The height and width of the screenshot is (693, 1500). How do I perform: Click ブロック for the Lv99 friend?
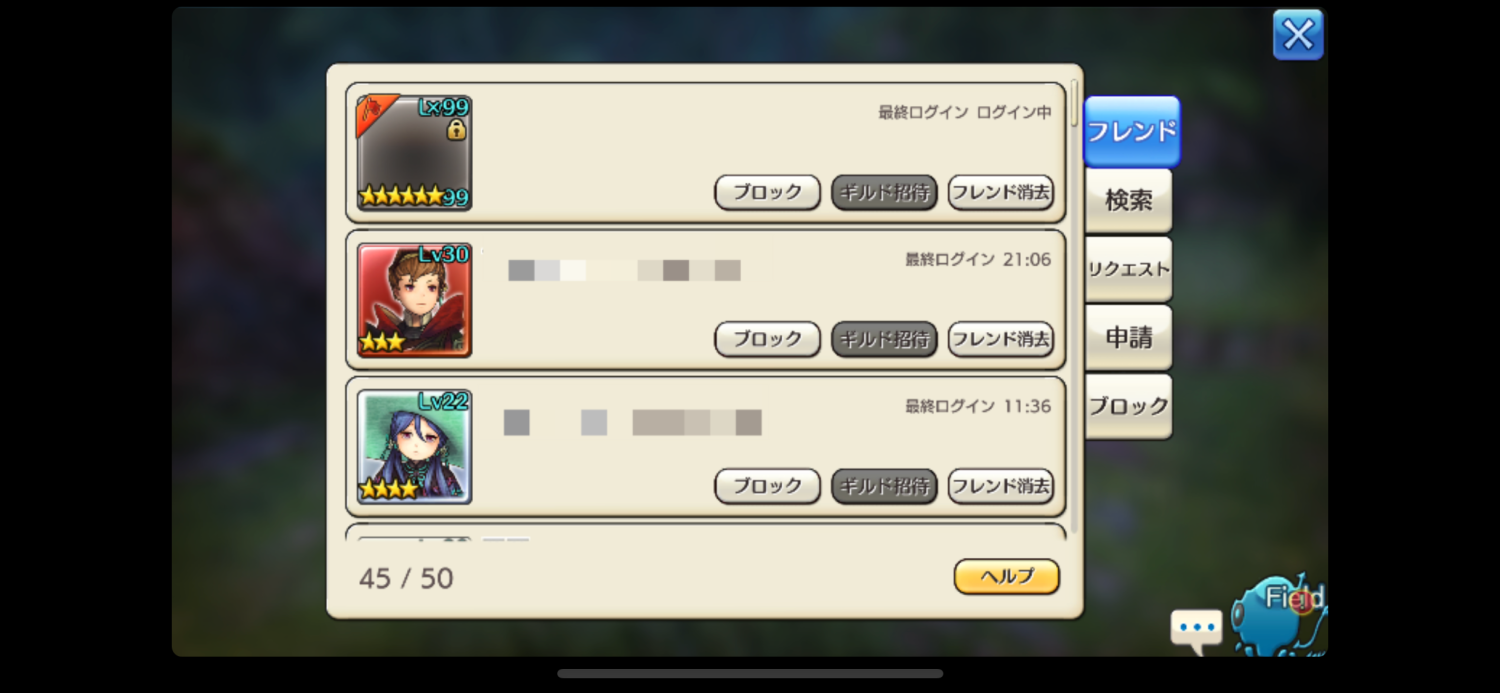767,192
